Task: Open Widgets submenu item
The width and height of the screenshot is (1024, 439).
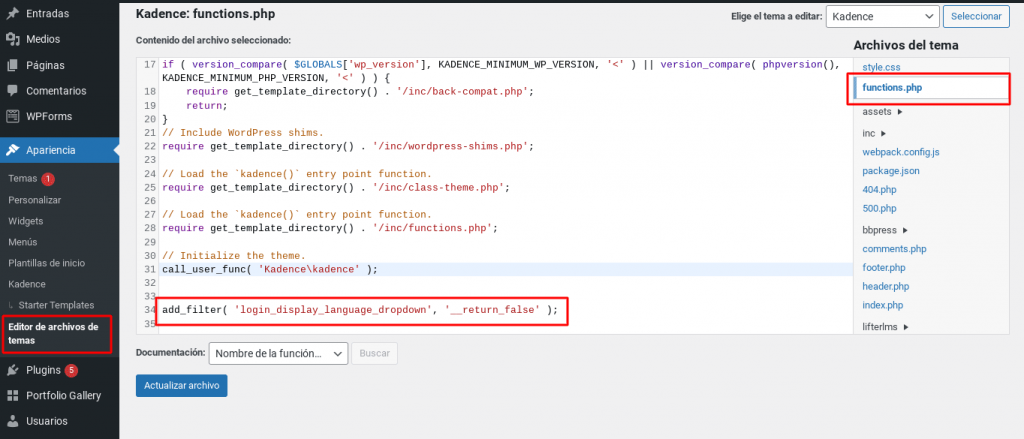Action: point(25,221)
